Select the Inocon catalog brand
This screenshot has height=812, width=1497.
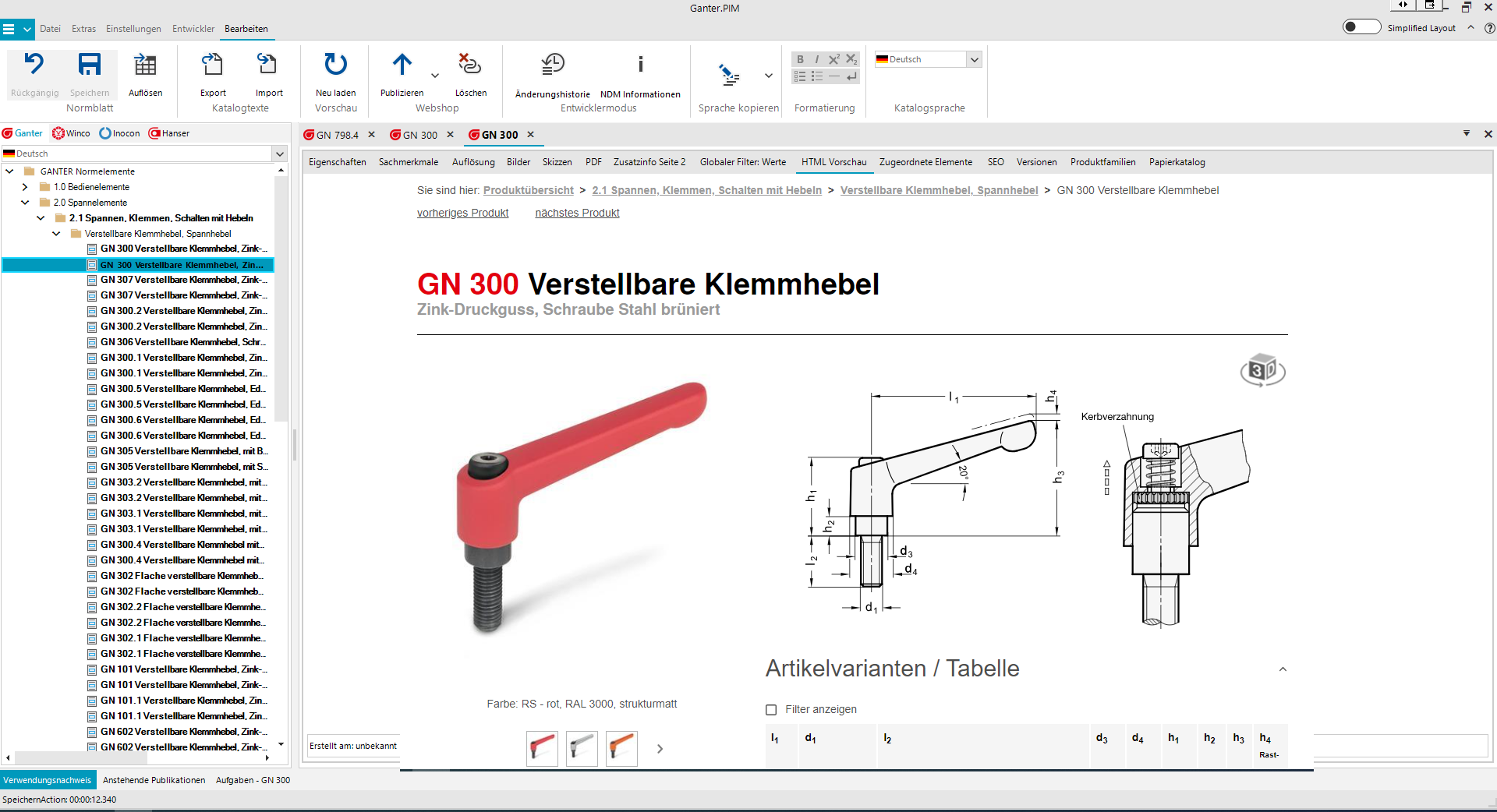tap(120, 133)
